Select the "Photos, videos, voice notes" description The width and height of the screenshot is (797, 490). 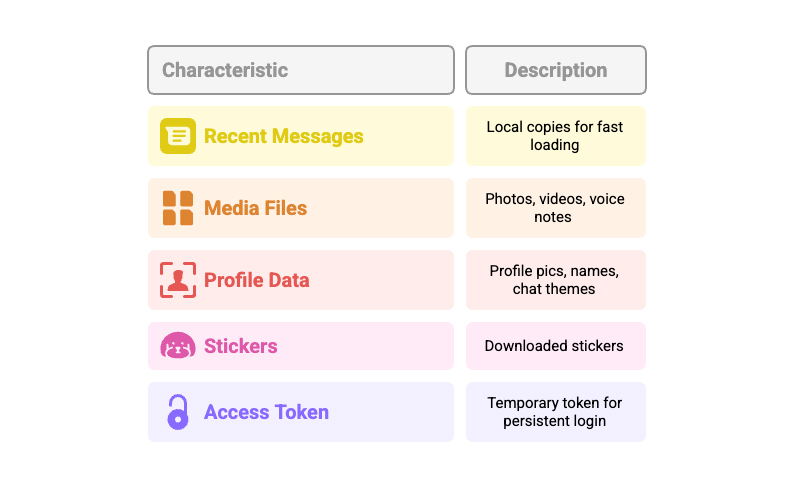pyautogui.click(x=555, y=208)
